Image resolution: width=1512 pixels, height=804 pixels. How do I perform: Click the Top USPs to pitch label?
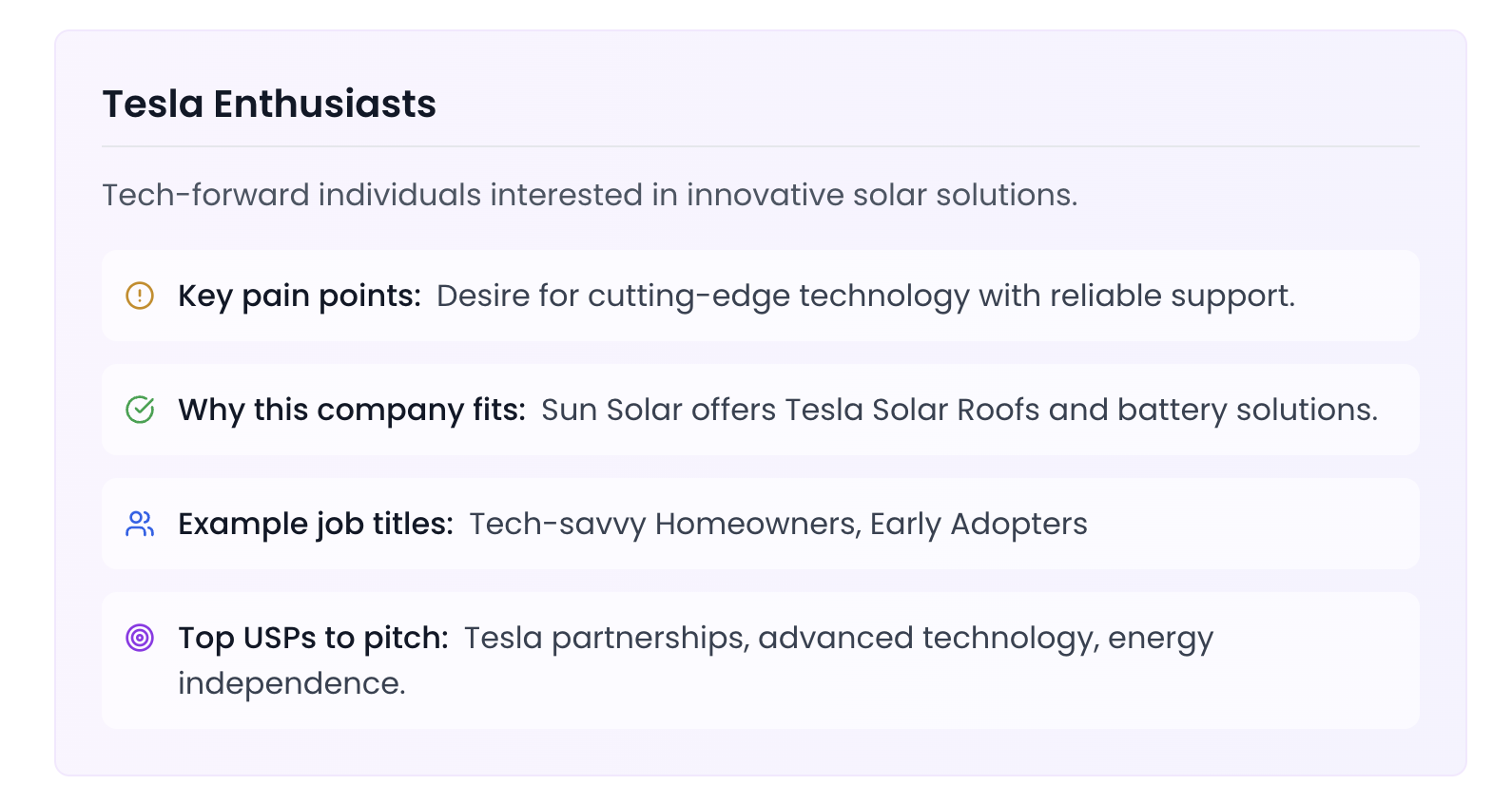point(313,639)
